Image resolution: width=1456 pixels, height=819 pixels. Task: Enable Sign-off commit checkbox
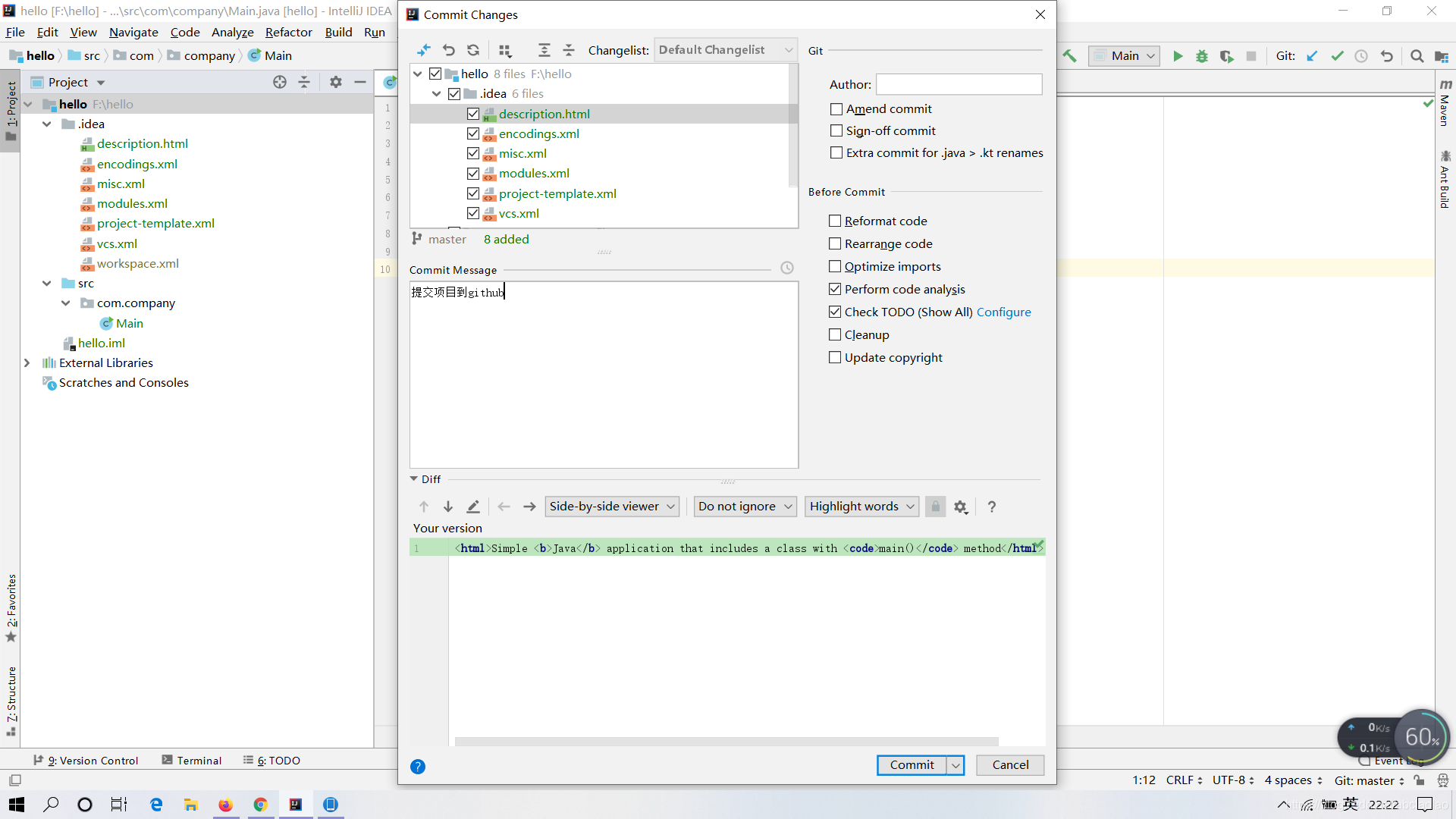click(836, 131)
